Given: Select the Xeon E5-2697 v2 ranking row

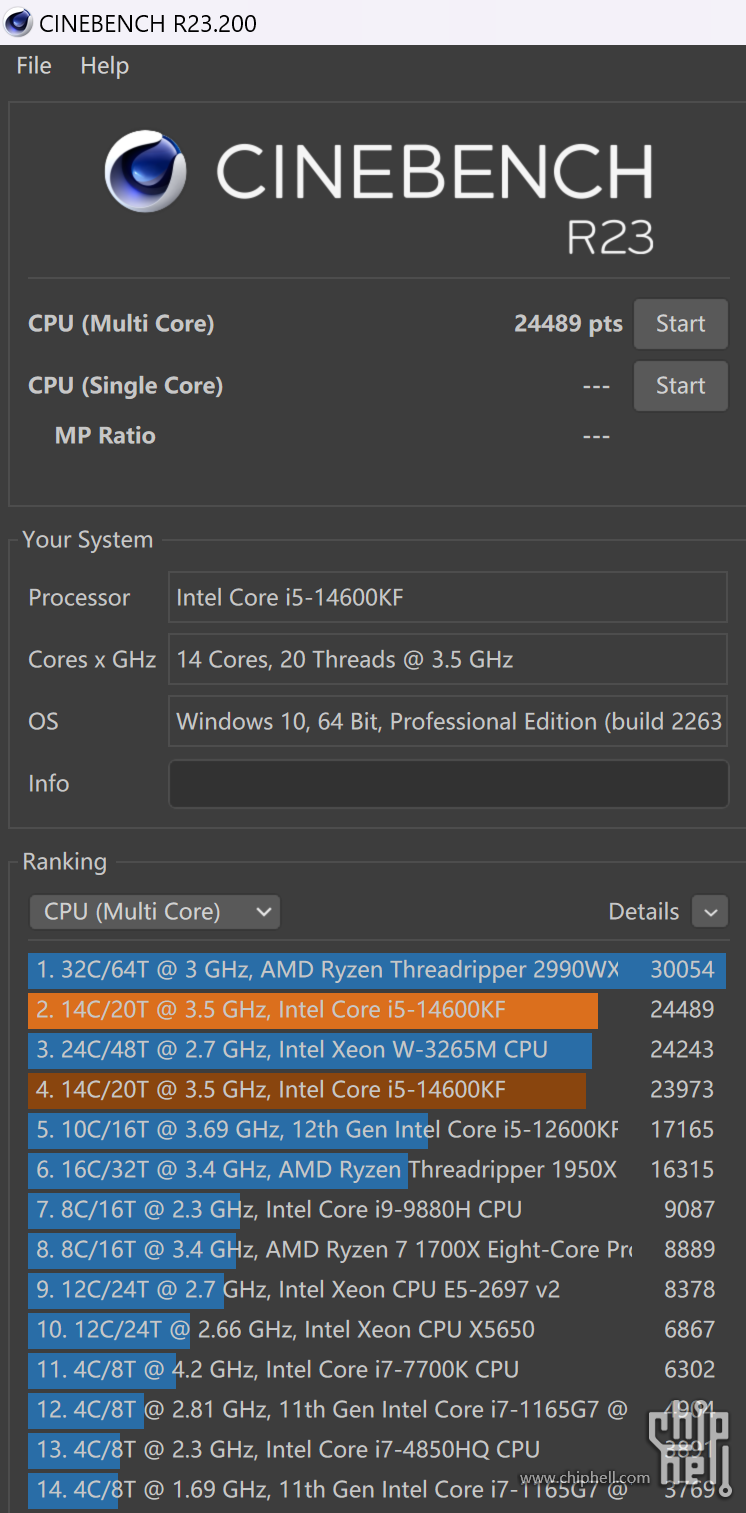Looking at the screenshot, I should (x=377, y=1290).
